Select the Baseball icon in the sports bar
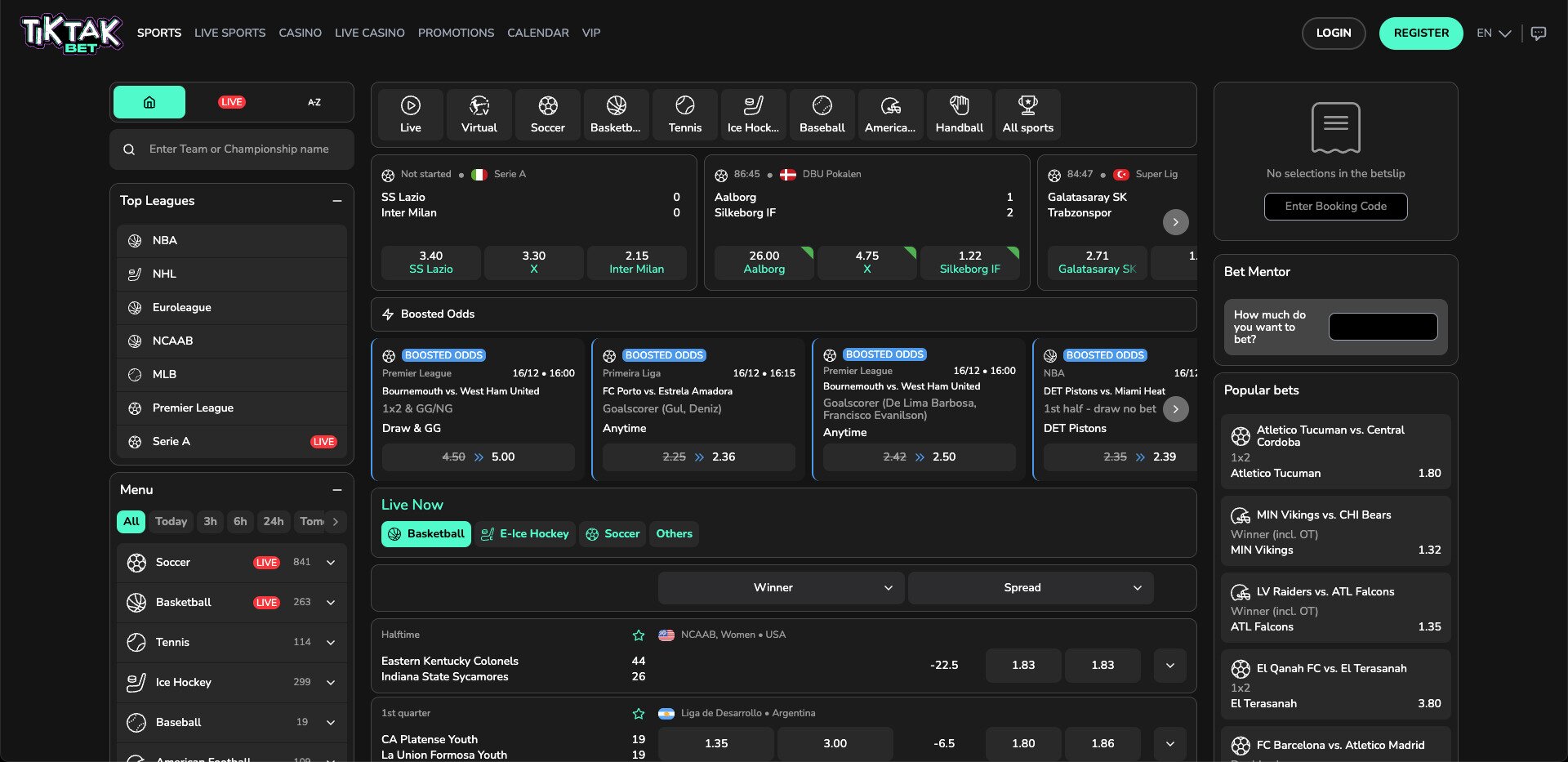 coord(821,114)
